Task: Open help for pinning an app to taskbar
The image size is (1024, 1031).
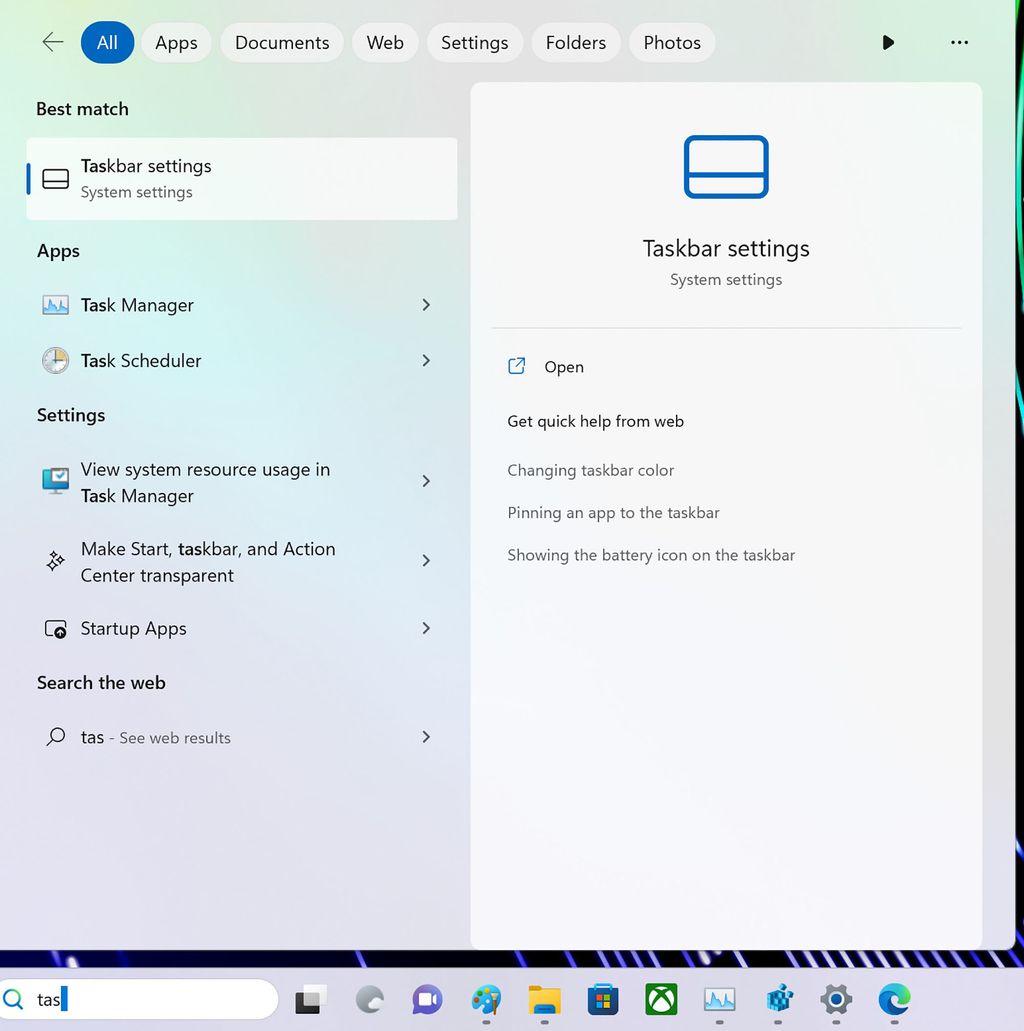Action: point(613,512)
